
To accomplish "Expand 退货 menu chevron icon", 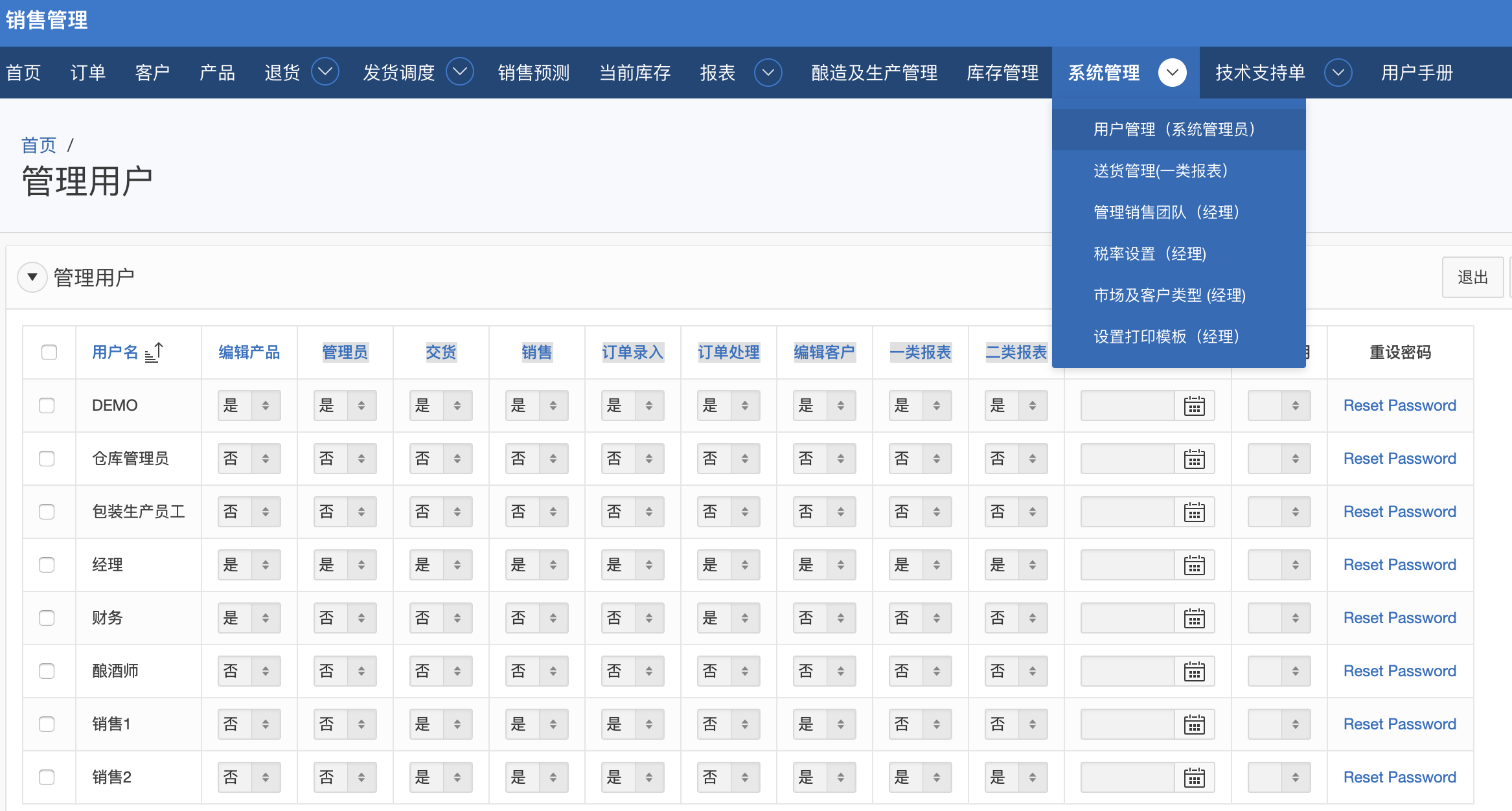I will click(x=325, y=72).
